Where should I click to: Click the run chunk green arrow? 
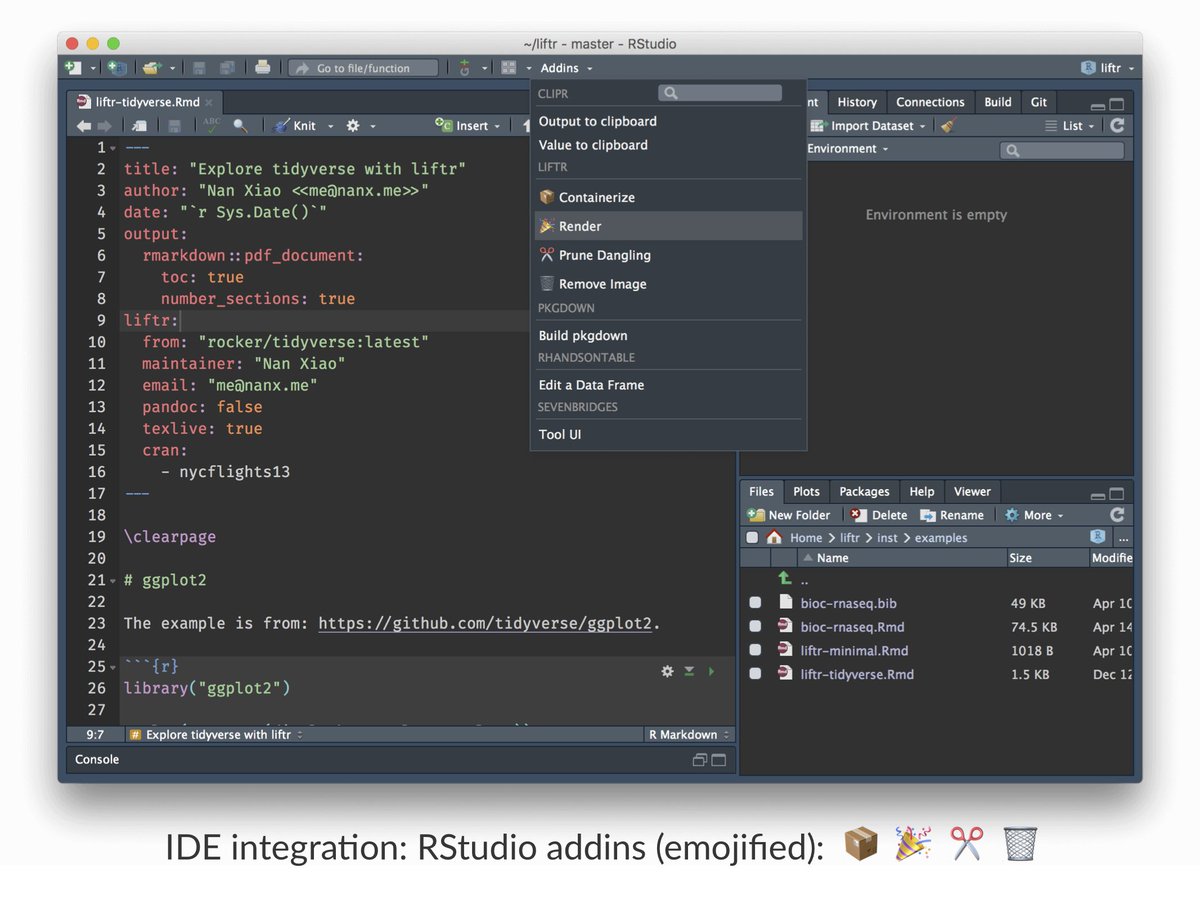point(712,671)
